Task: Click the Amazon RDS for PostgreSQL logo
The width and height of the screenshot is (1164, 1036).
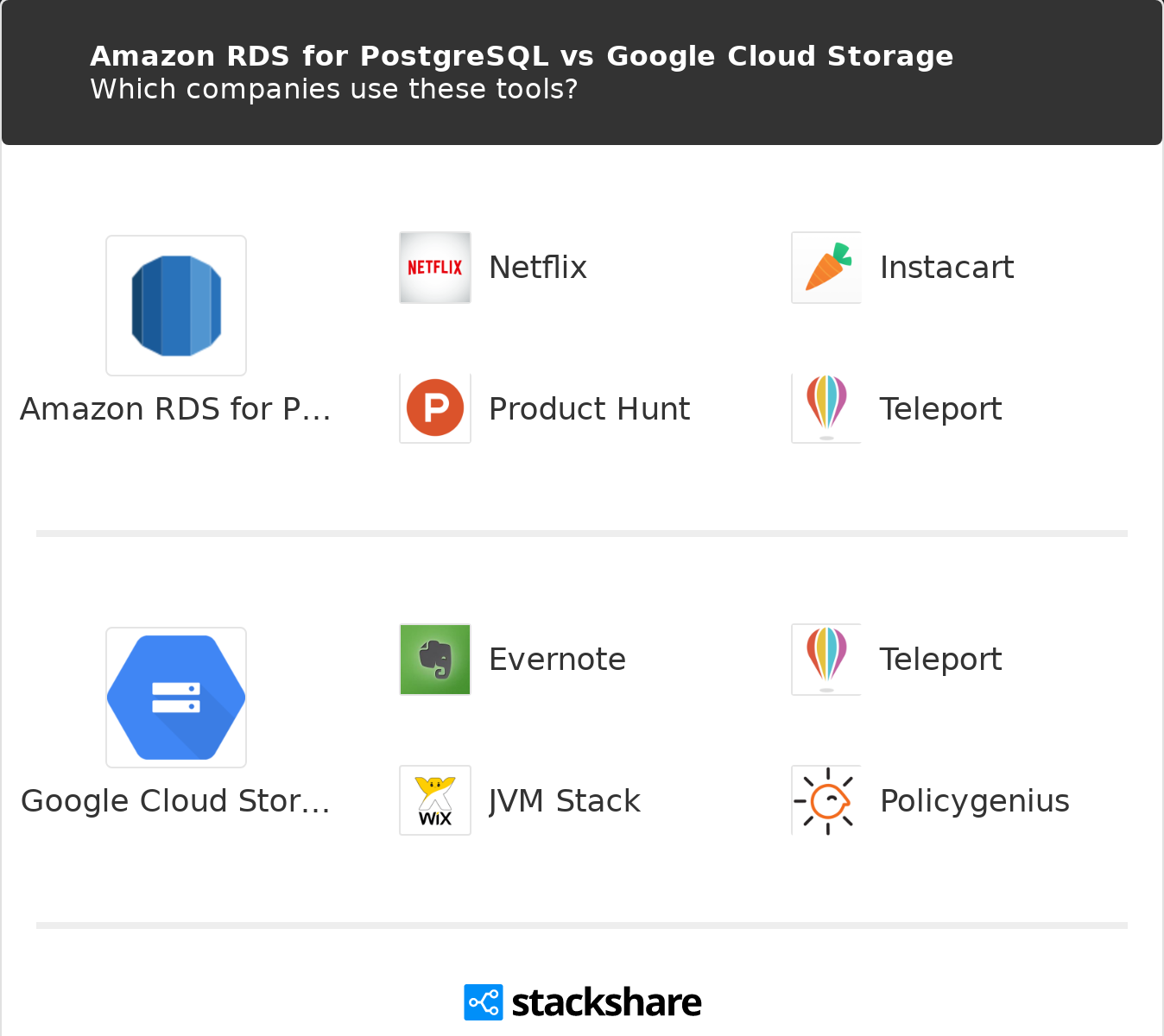Action: 176,306
